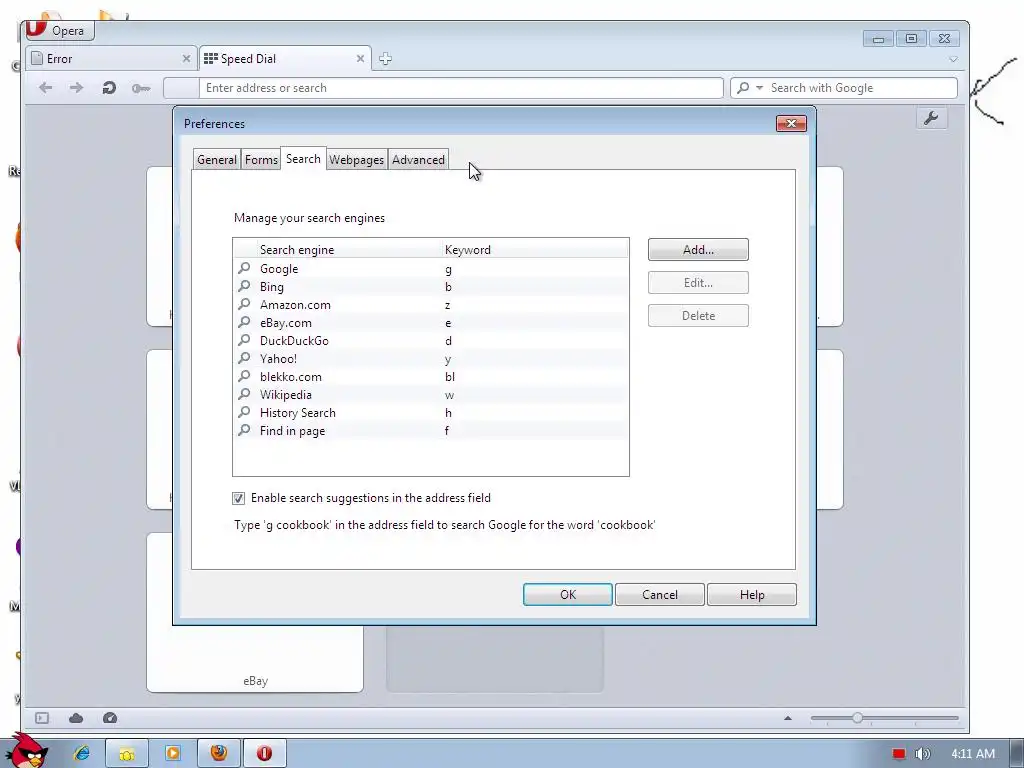Open the Start menu Angry Birds orb
This screenshot has height=768, width=1024.
[x=26, y=751]
